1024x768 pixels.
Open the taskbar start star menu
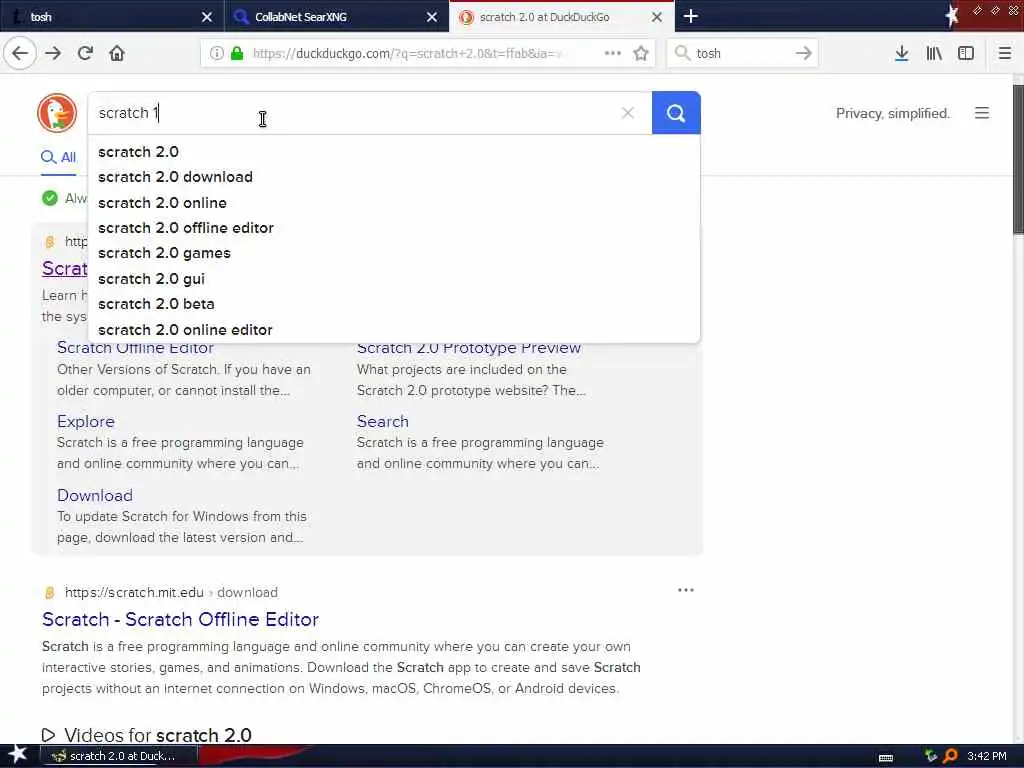click(x=18, y=755)
